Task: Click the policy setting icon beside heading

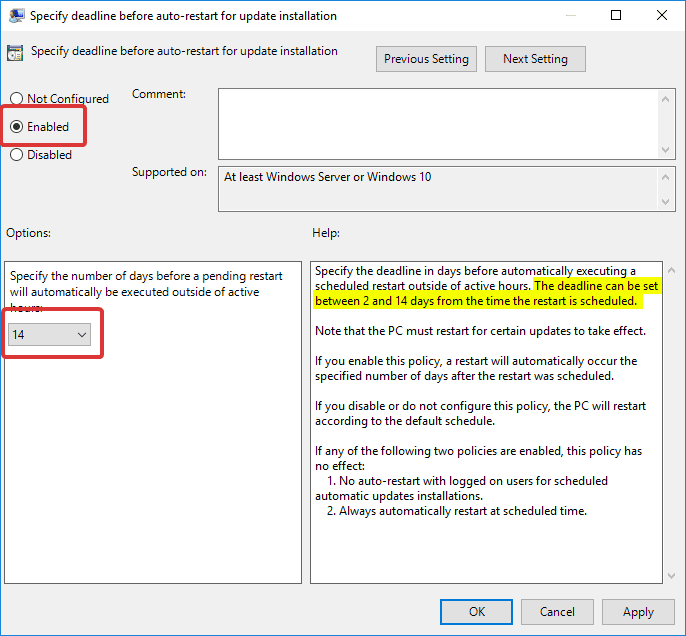Action: tap(15, 52)
